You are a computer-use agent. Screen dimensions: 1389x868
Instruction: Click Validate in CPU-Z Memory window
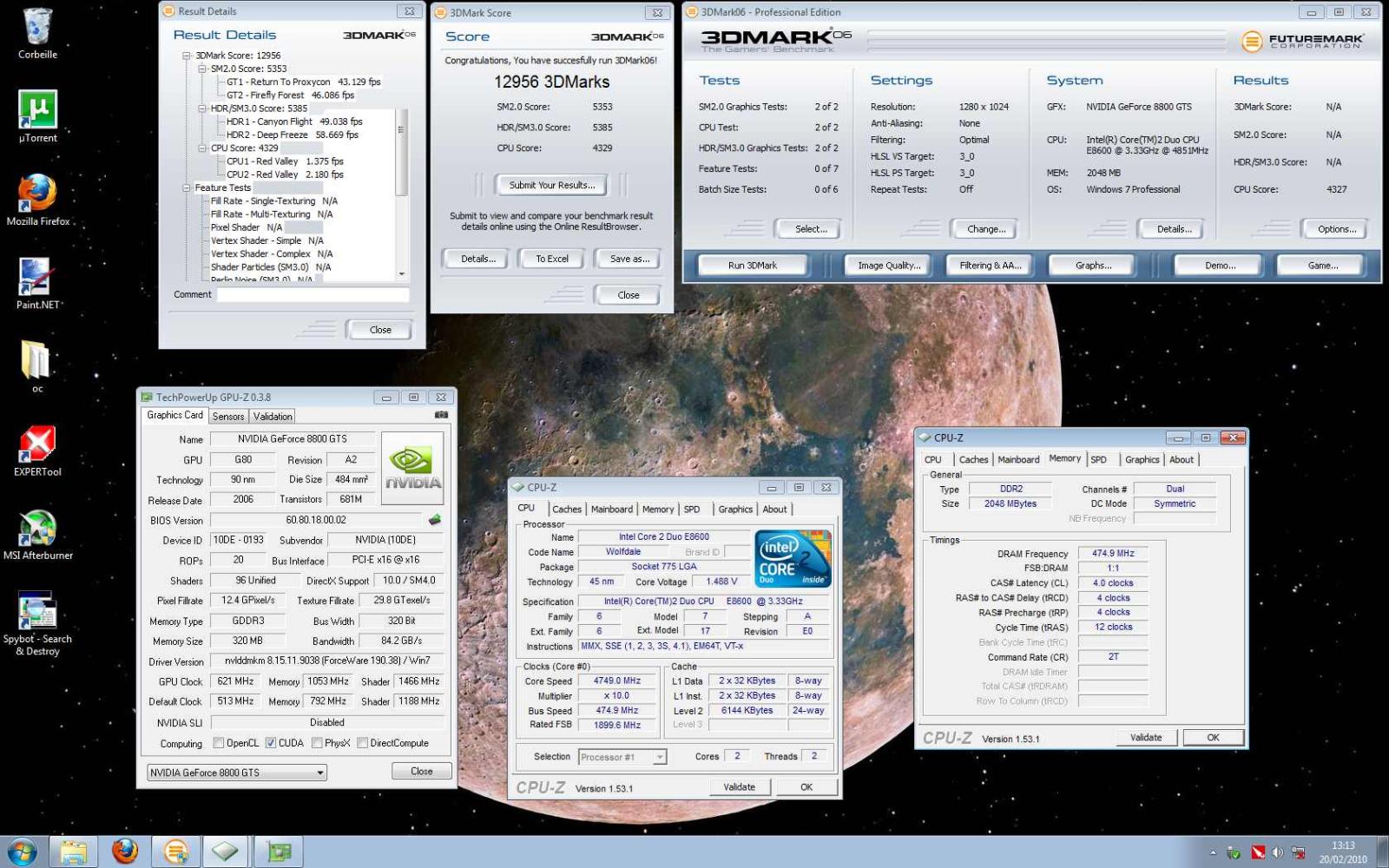click(x=1146, y=737)
